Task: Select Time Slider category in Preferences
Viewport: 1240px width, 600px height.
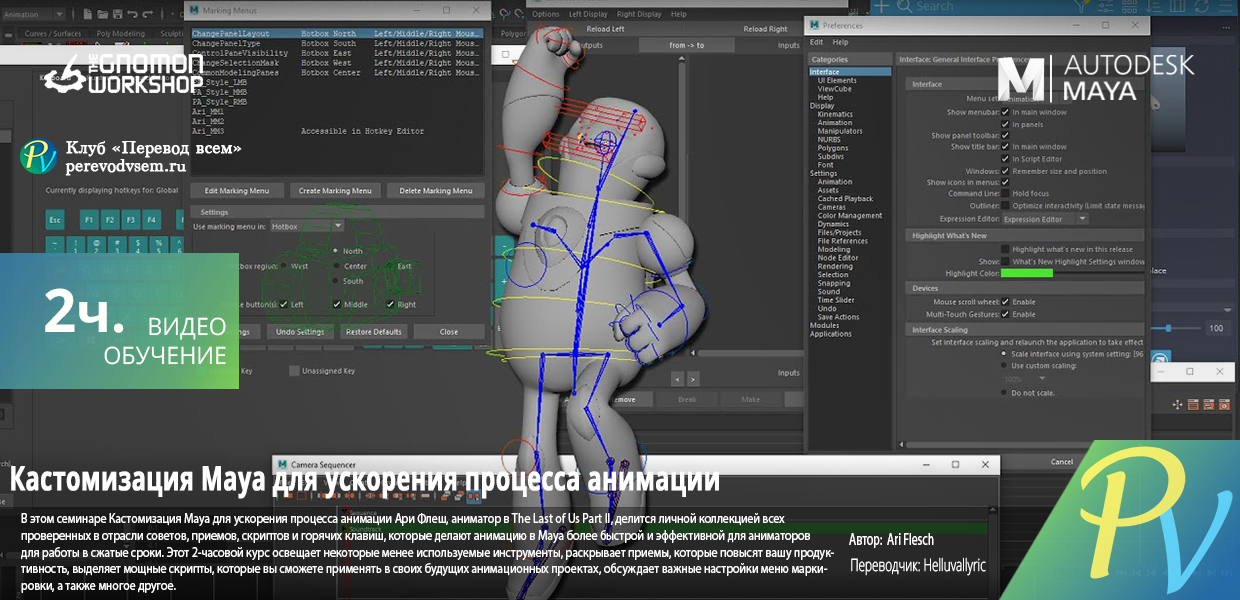Action: click(836, 300)
